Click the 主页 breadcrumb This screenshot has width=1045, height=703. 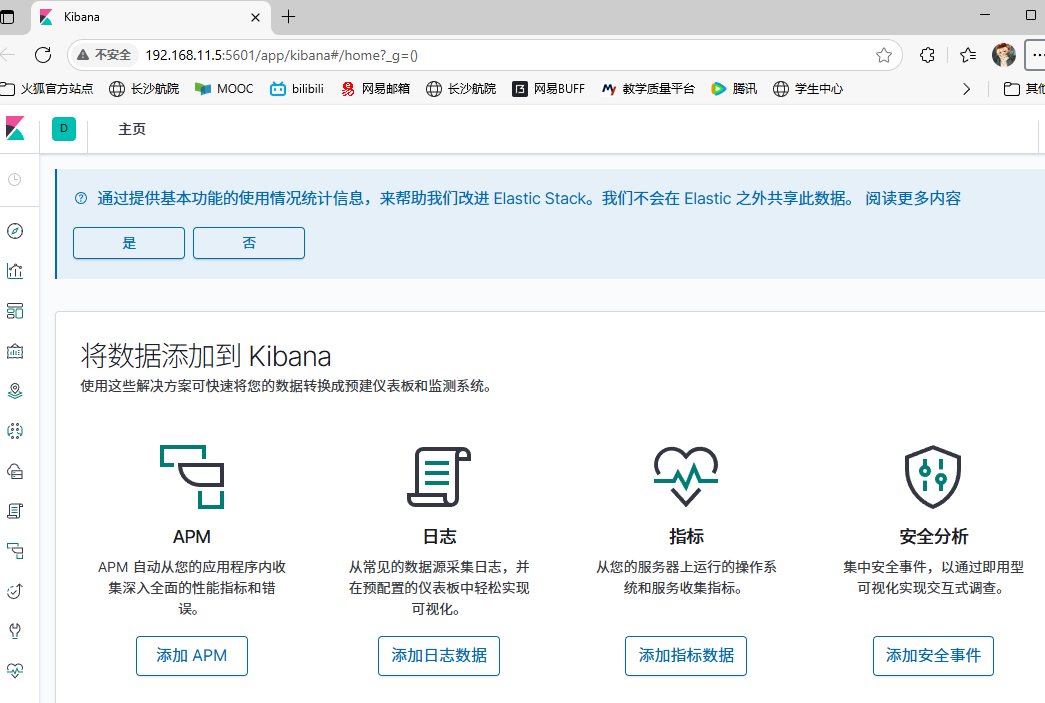click(132, 129)
